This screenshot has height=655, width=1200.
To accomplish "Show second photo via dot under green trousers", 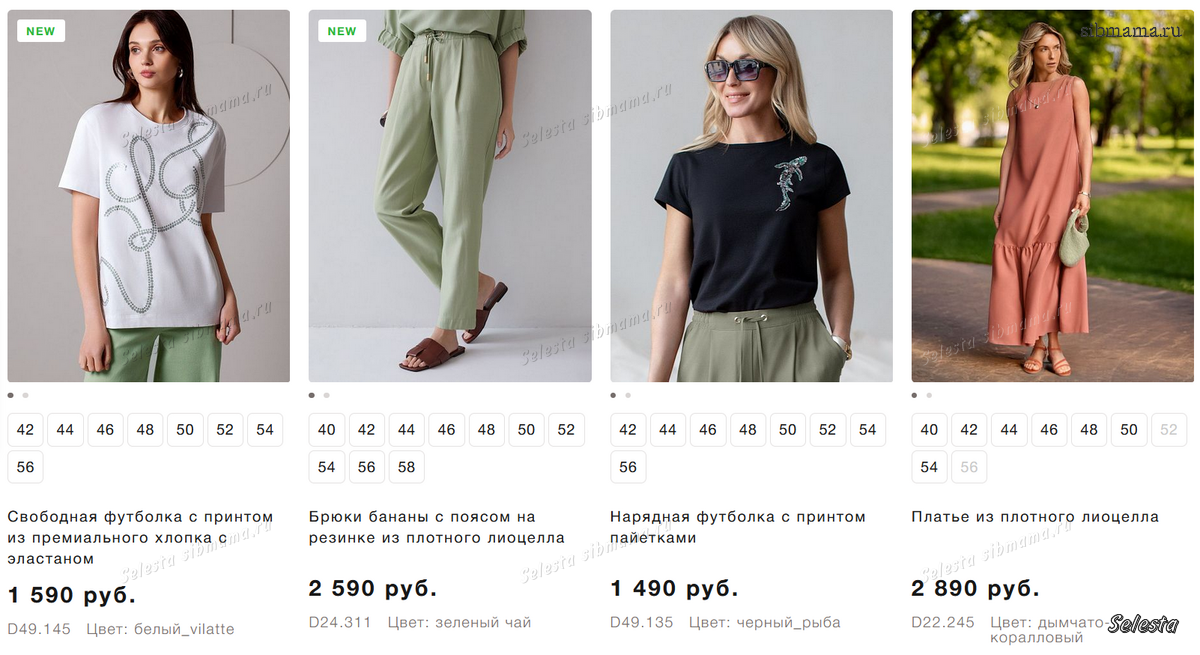I will [x=326, y=395].
